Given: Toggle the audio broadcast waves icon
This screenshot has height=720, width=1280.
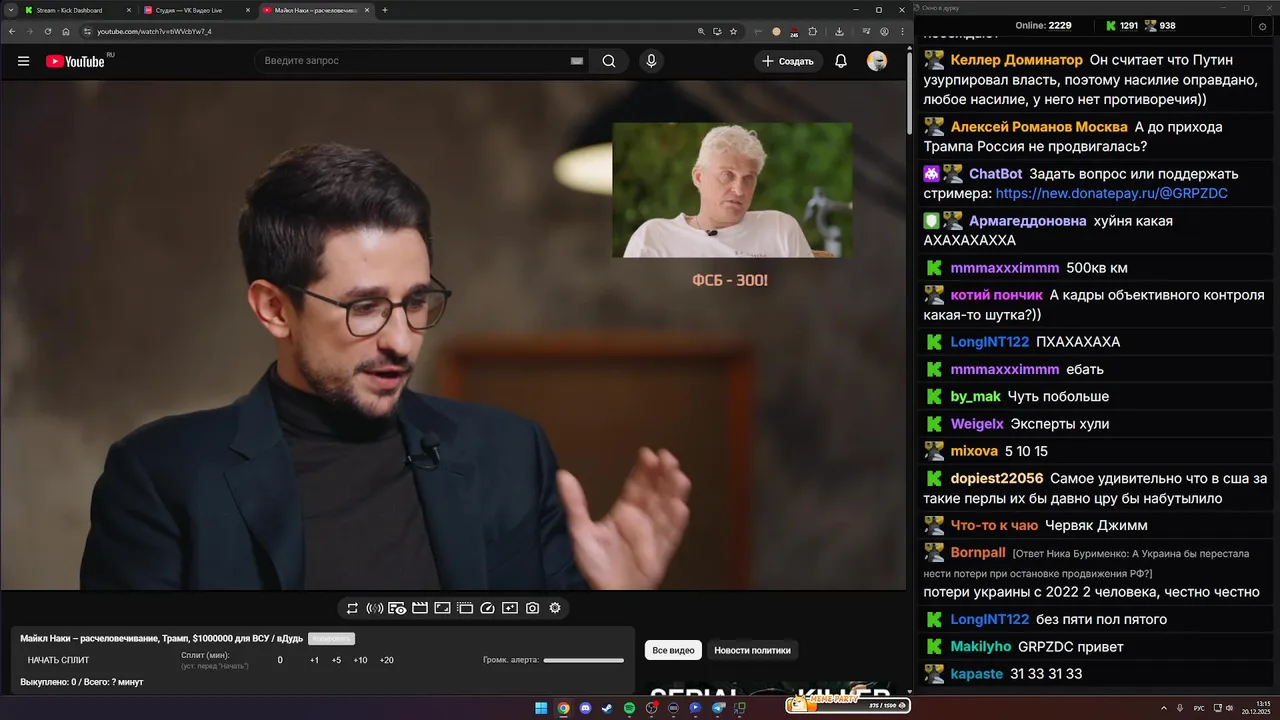Looking at the screenshot, I should pyautogui.click(x=375, y=608).
